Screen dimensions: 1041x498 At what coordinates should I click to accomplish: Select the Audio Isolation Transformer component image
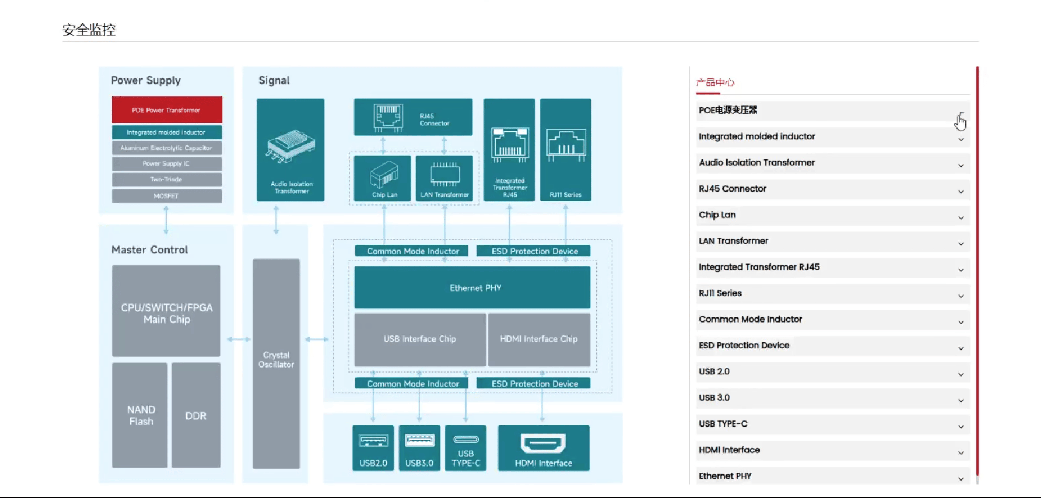click(x=290, y=150)
